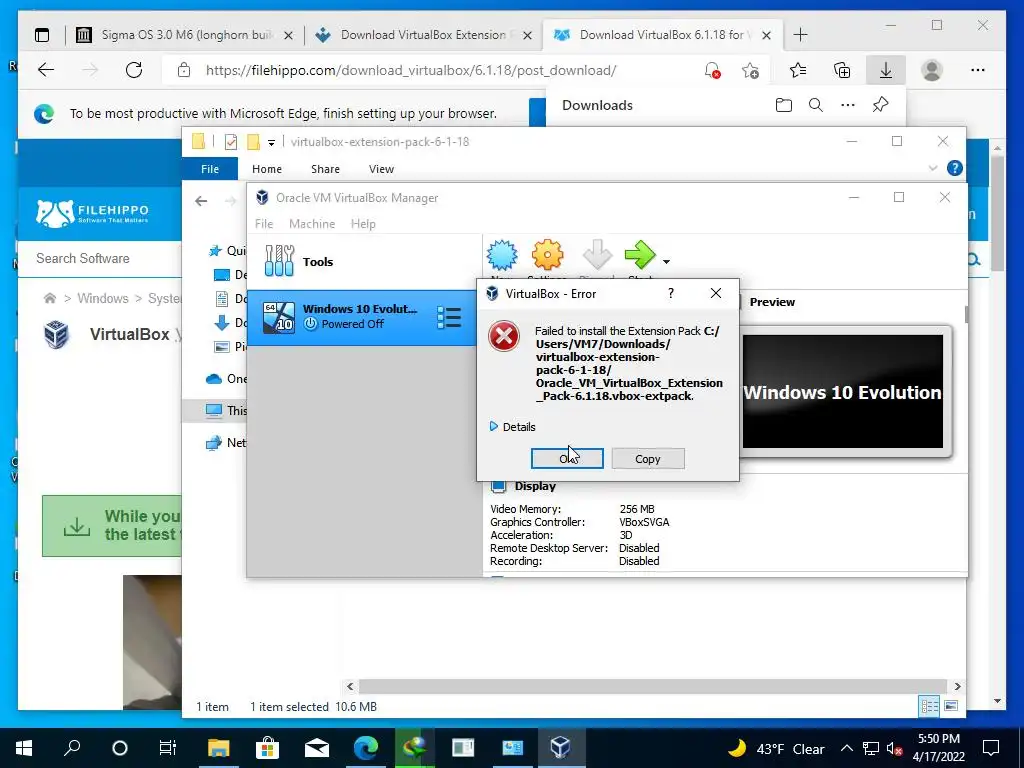Click OK in the VirtualBox error dialog
This screenshot has height=768, width=1024.
567,458
